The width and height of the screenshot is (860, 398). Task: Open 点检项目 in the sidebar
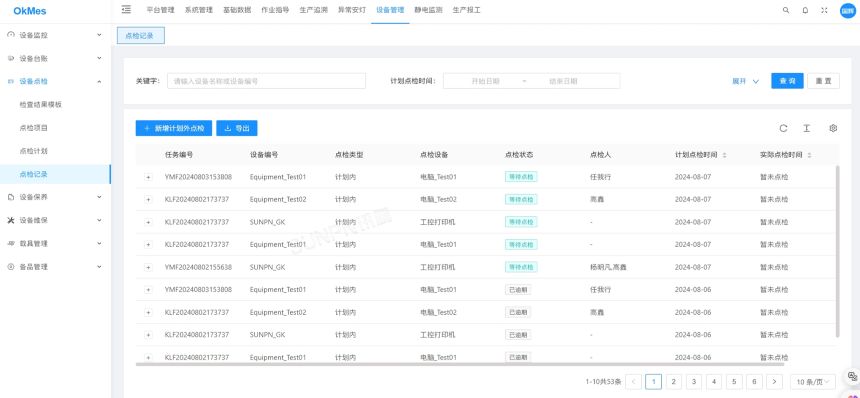point(33,128)
